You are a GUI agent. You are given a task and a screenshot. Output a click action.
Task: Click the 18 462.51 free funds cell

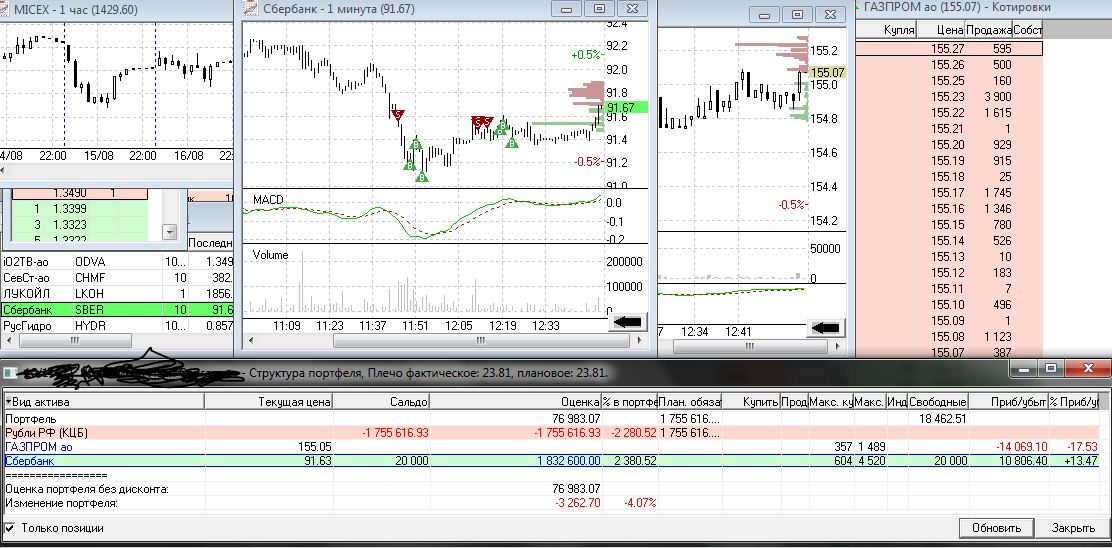(x=938, y=419)
